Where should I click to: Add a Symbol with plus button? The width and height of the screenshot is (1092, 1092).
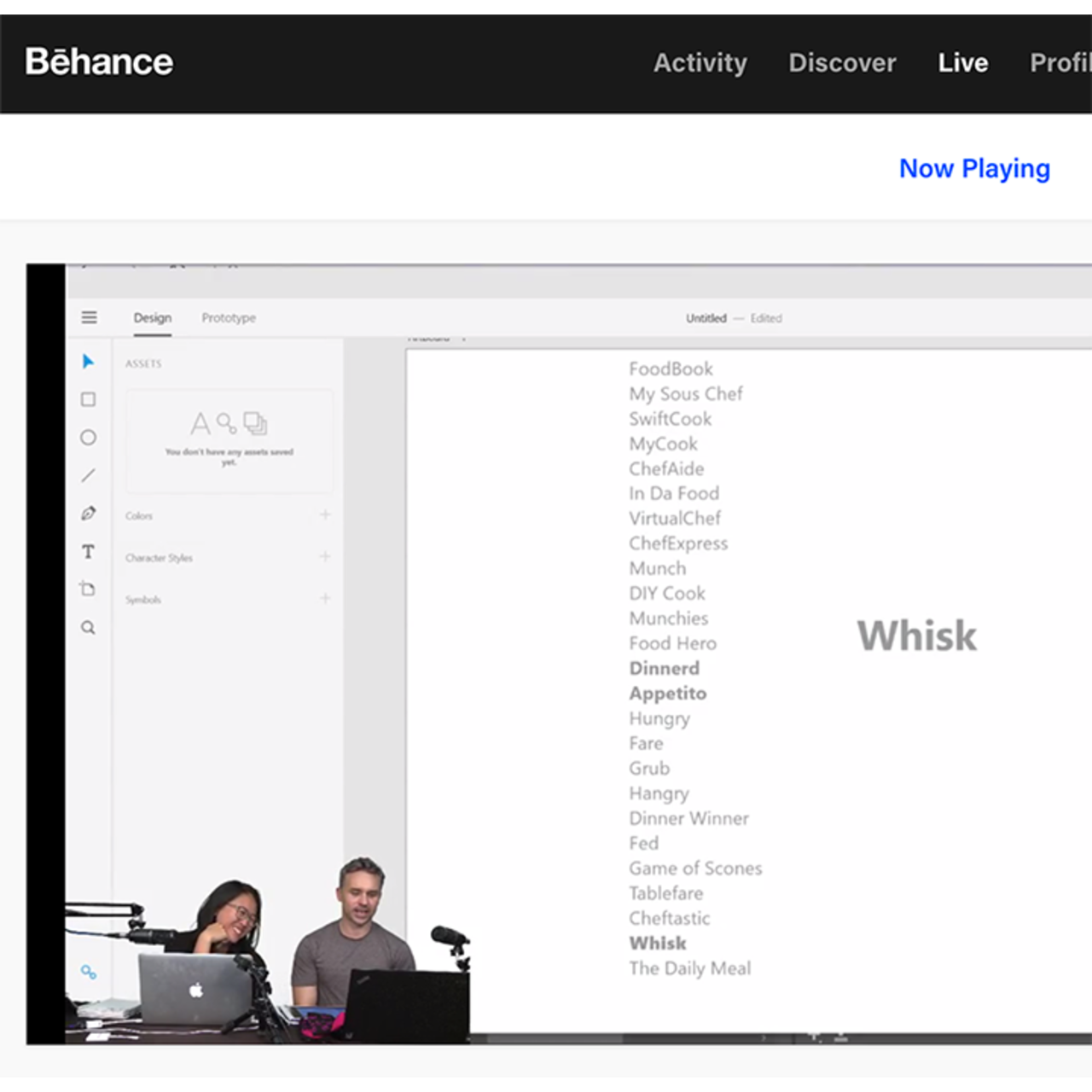click(x=325, y=598)
